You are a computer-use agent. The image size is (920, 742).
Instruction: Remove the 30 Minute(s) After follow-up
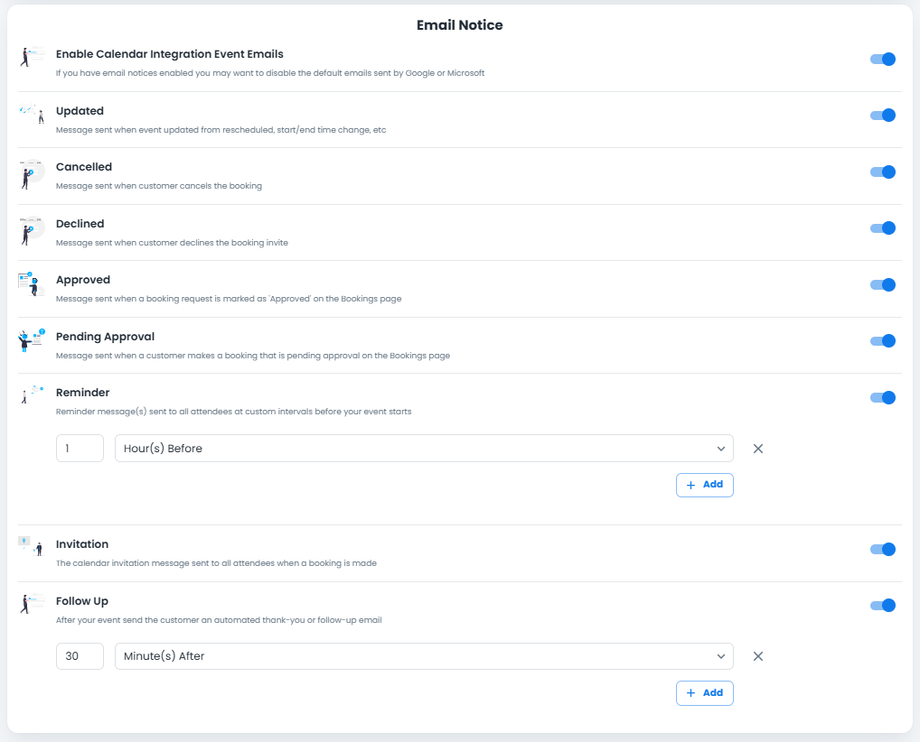tap(758, 657)
